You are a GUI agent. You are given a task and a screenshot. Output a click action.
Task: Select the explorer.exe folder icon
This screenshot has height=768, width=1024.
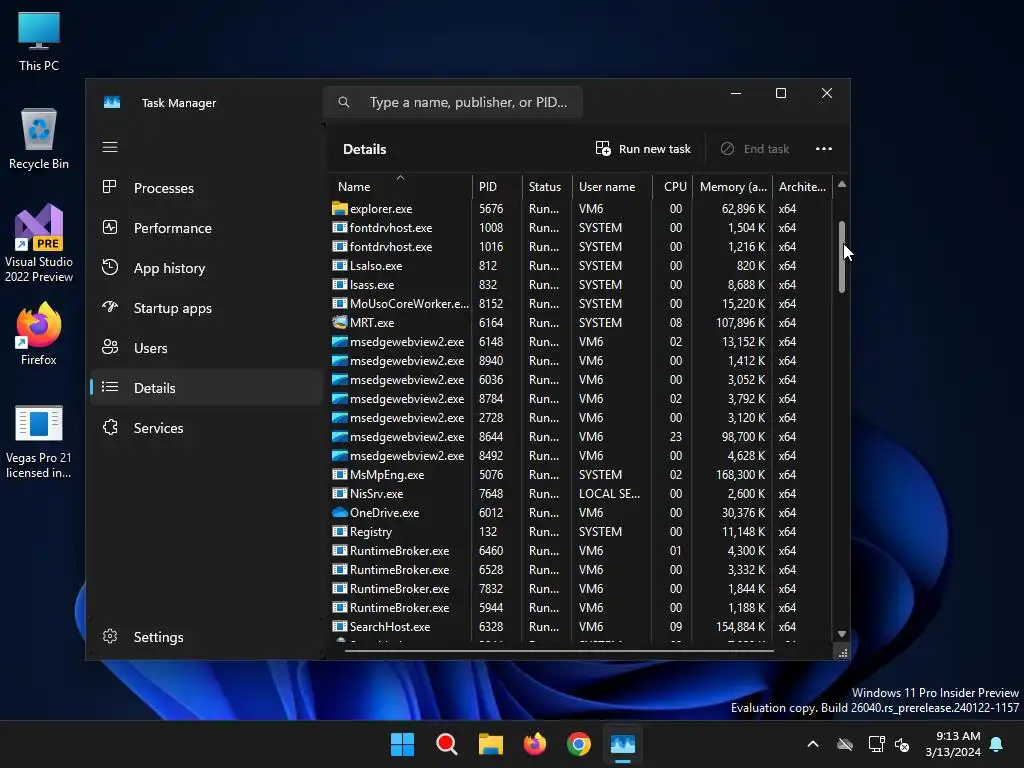point(340,209)
